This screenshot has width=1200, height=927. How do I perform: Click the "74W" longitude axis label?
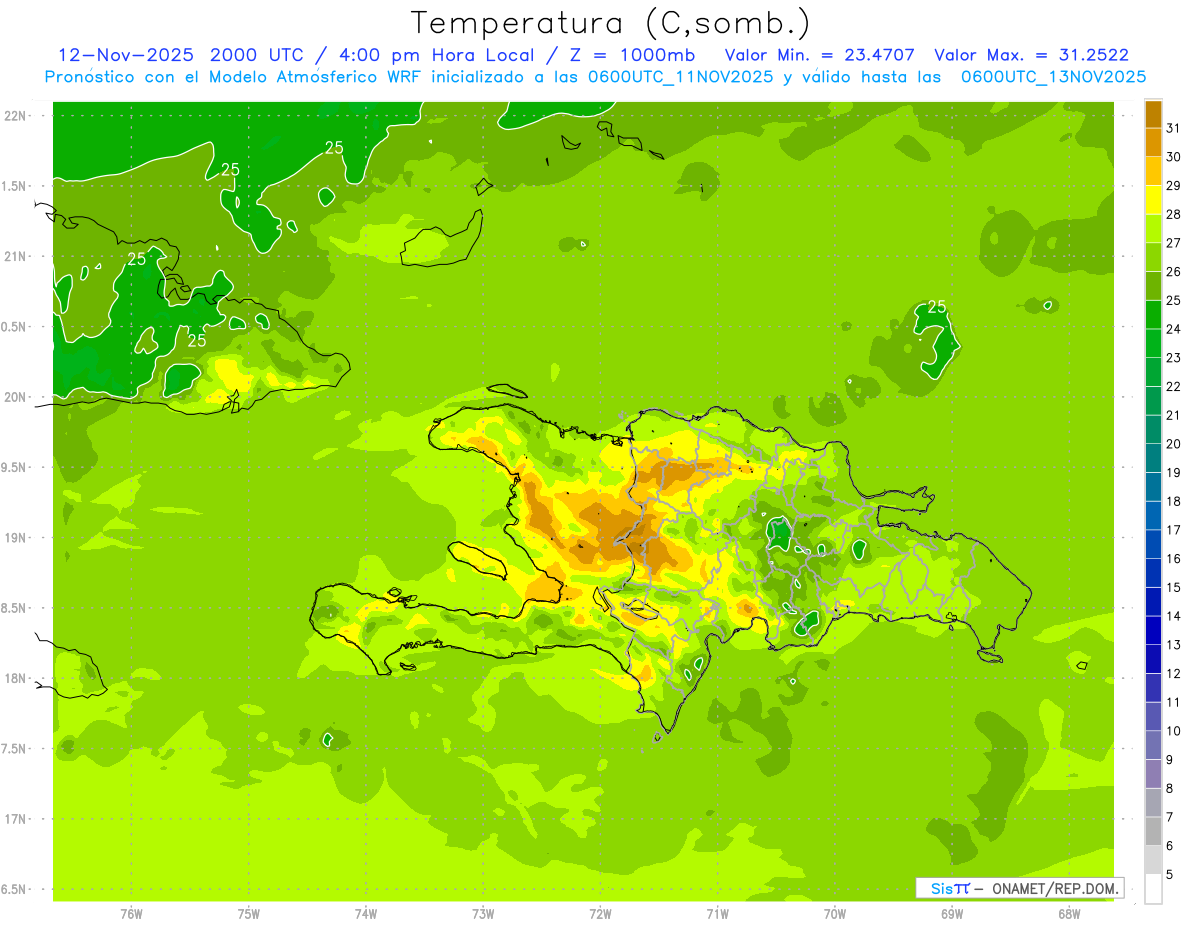(366, 914)
